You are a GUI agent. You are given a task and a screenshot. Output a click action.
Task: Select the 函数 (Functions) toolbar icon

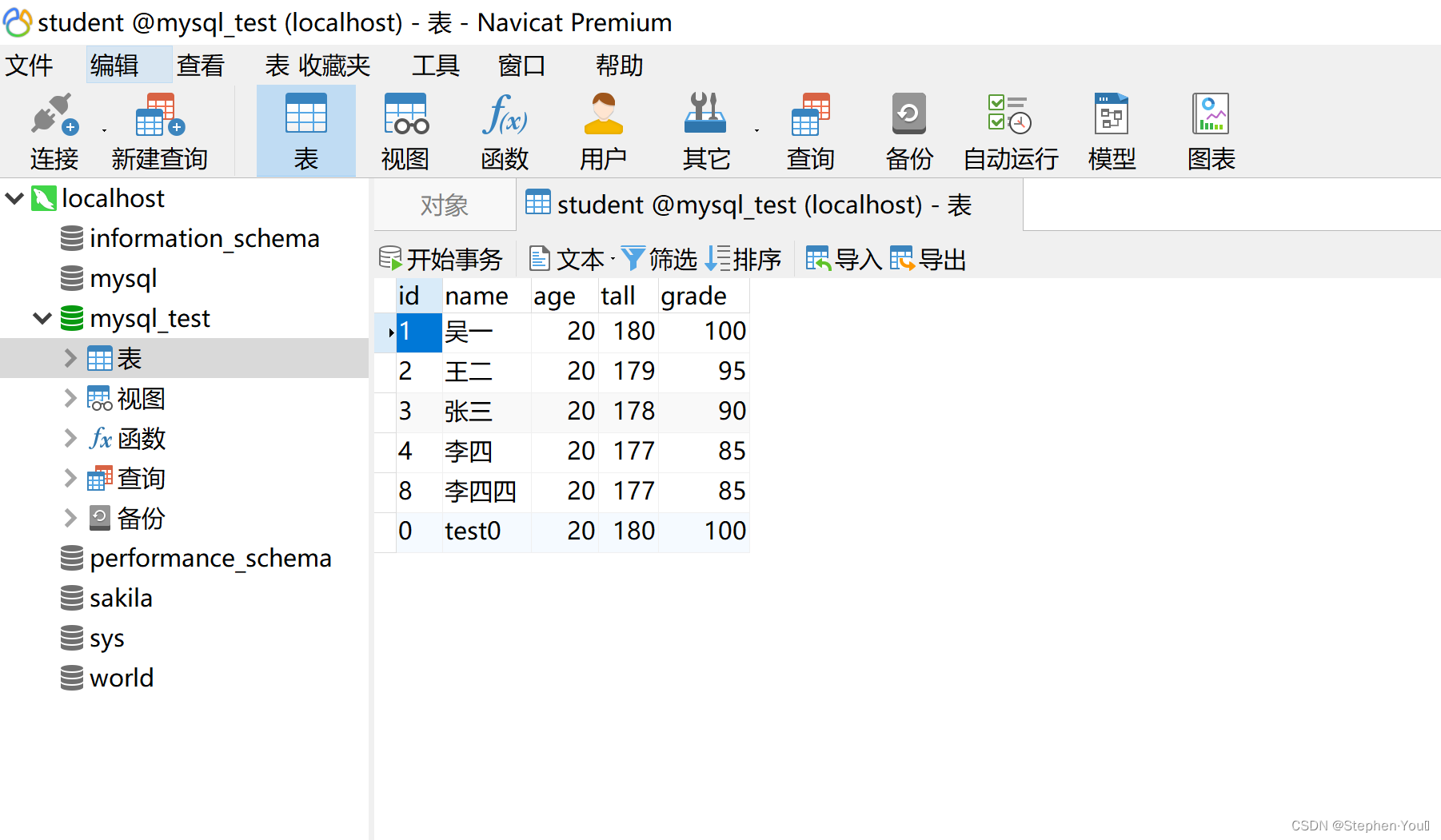(505, 130)
